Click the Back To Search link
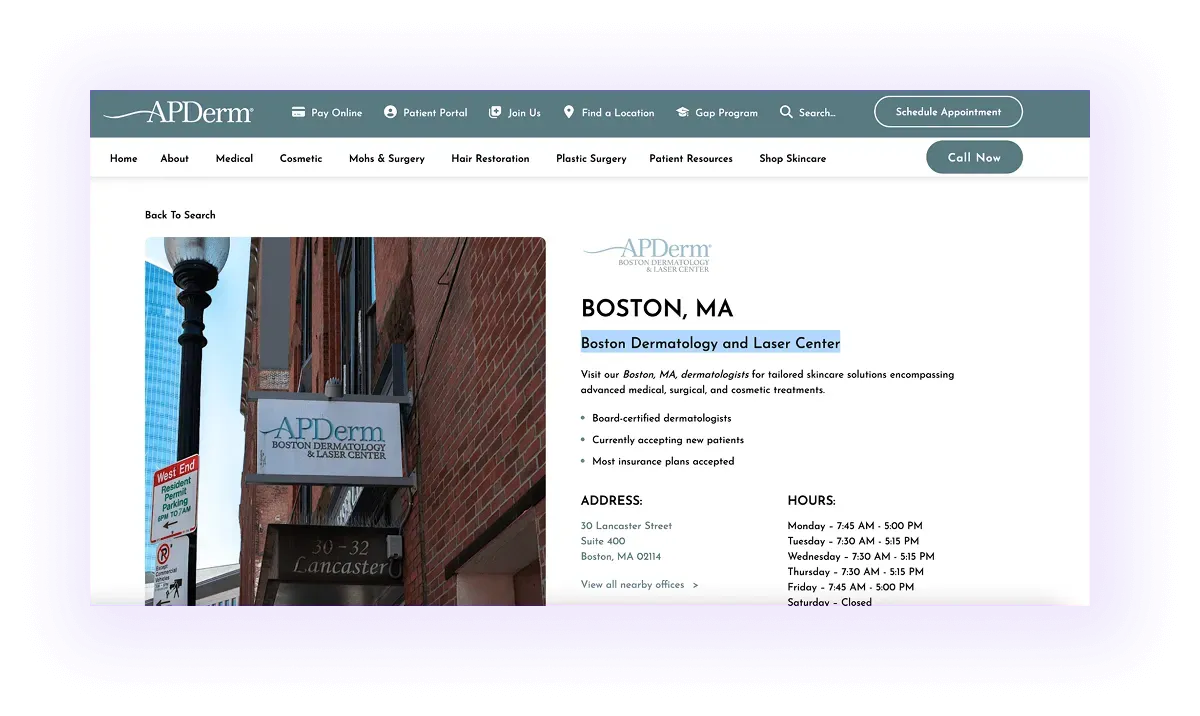The height and width of the screenshot is (716, 1200). (180, 215)
